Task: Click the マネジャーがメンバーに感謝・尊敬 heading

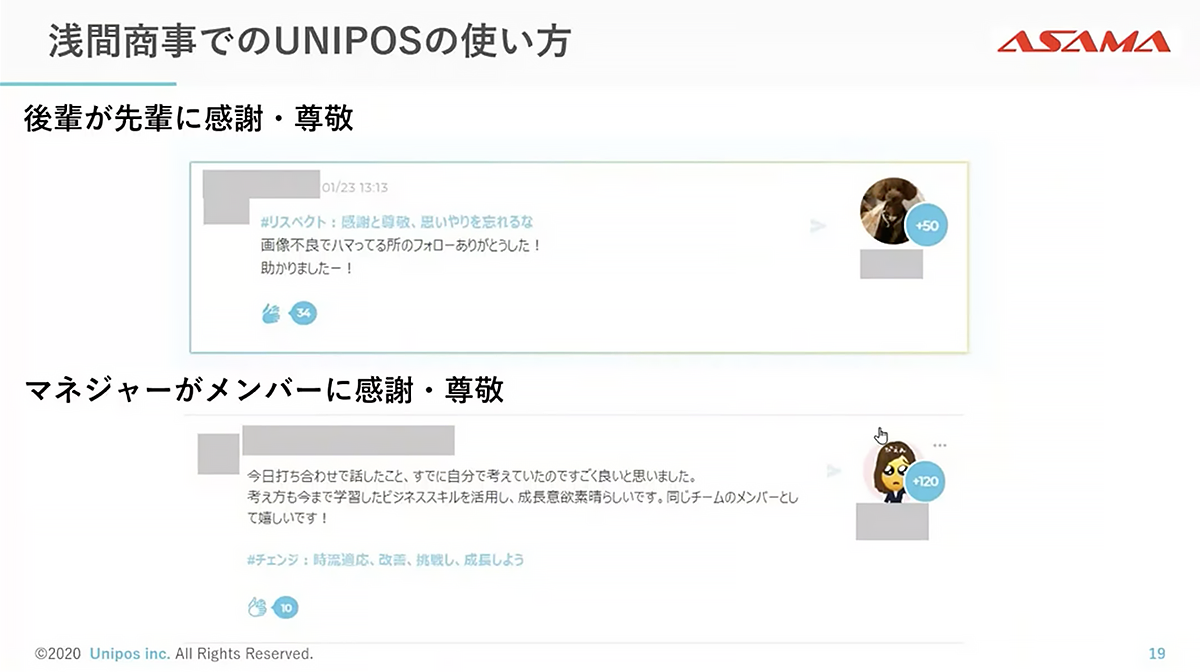Action: click(x=264, y=391)
